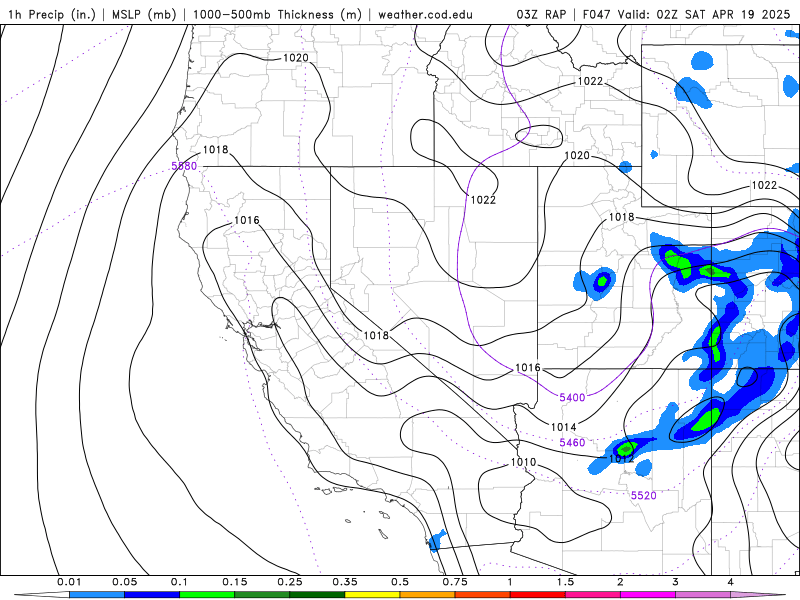Click the weather.cod.edu text
800x600 pixels.
[425, 14]
